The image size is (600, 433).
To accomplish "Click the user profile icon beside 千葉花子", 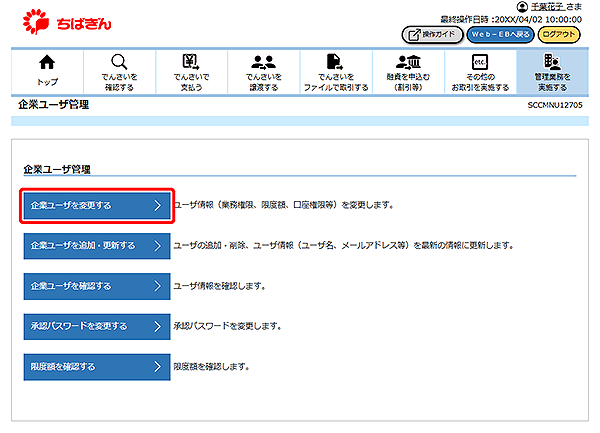I will 522,7.
